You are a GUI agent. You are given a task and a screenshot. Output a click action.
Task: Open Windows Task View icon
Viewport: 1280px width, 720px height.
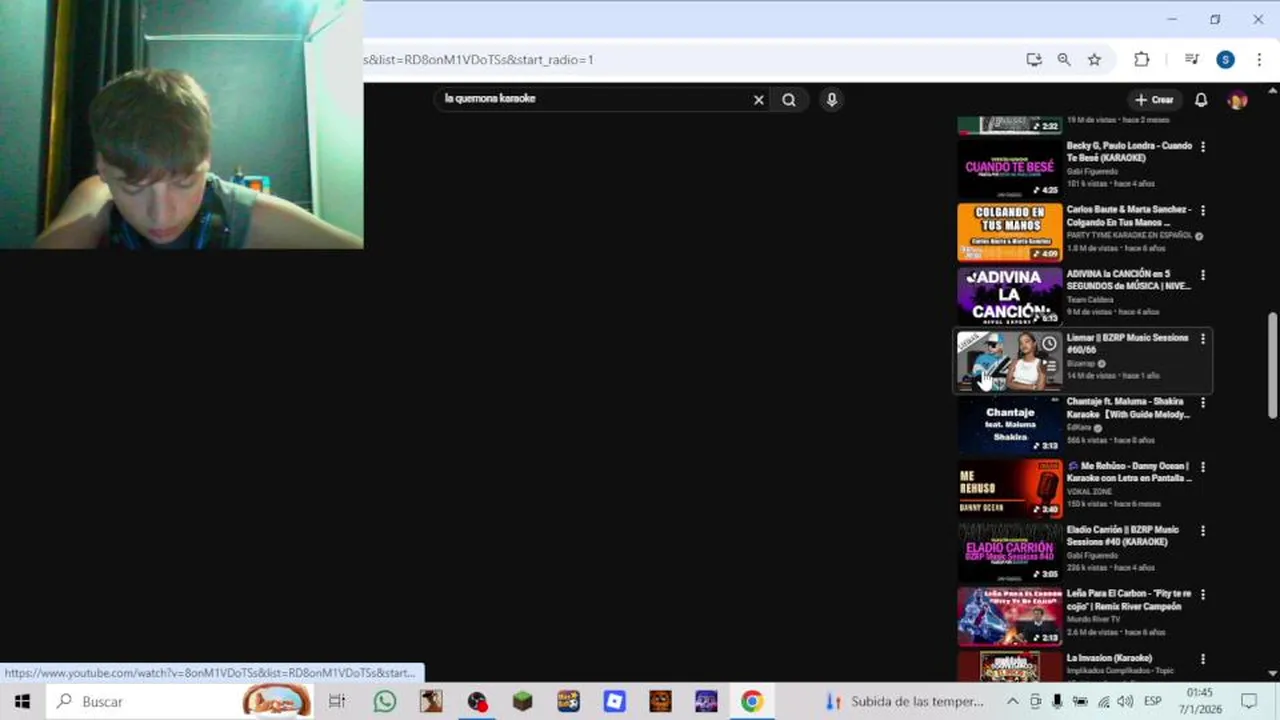point(337,701)
